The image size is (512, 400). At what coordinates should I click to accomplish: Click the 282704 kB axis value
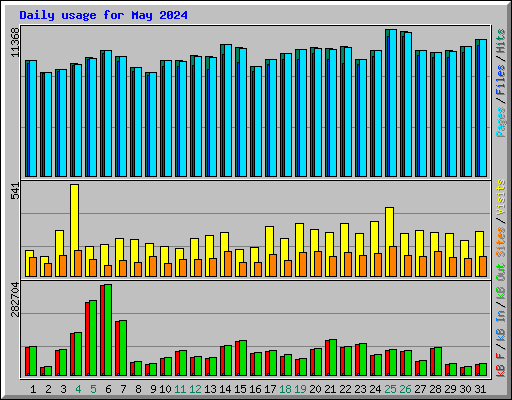(x=15, y=300)
